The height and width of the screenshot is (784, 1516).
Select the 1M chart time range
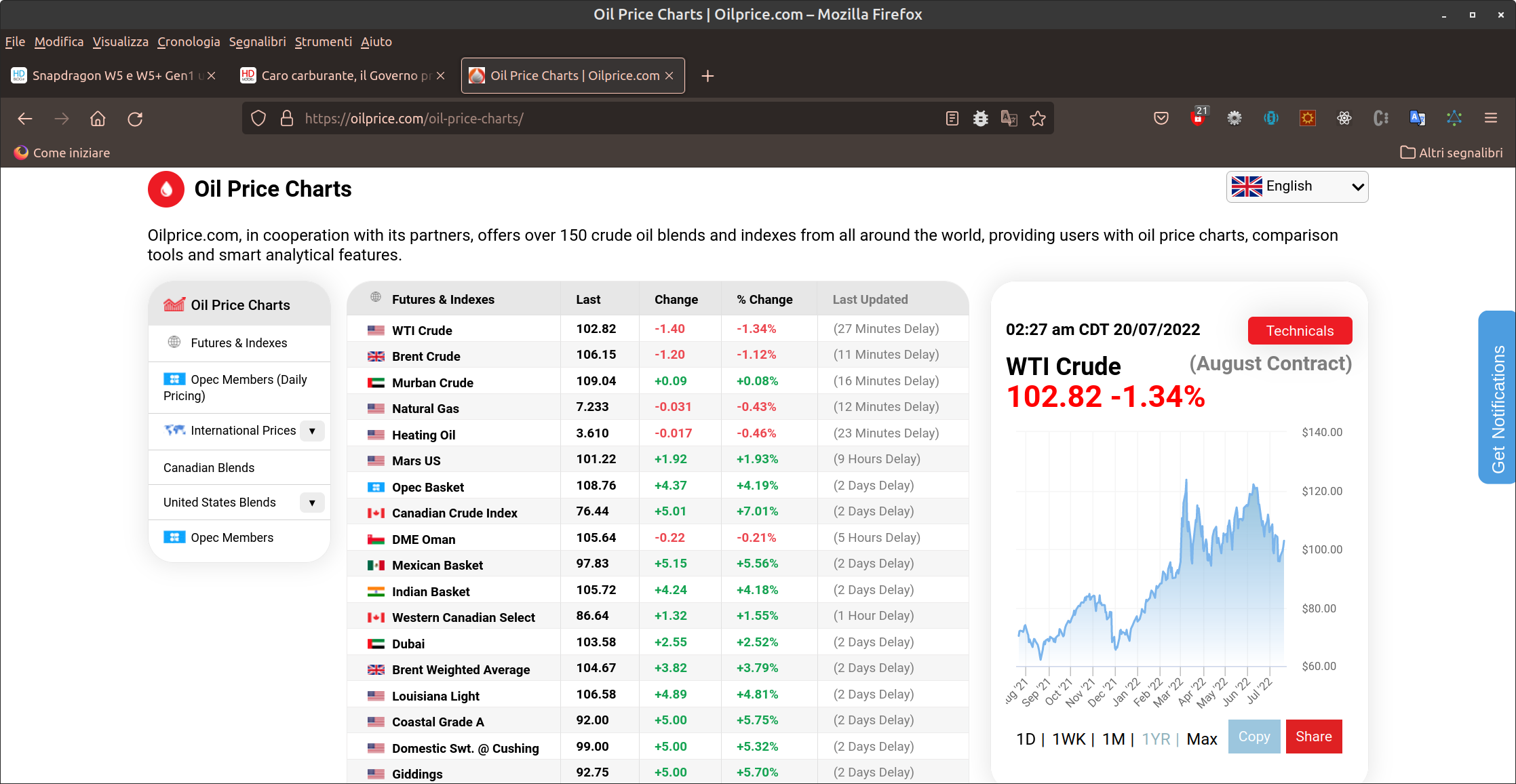(1113, 739)
